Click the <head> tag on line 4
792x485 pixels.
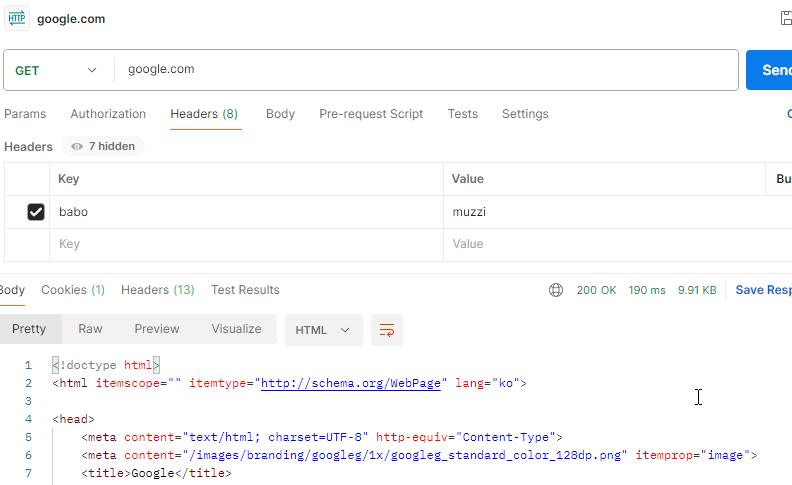pyautogui.click(x=73, y=419)
